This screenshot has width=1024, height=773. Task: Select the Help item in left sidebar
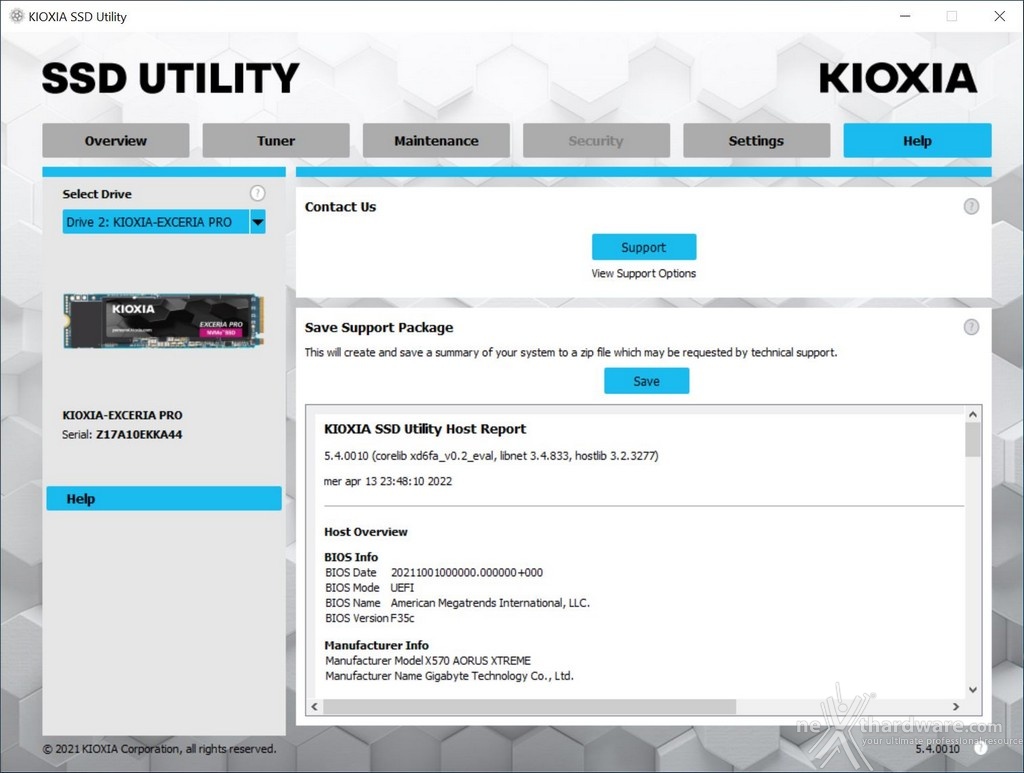click(x=164, y=499)
